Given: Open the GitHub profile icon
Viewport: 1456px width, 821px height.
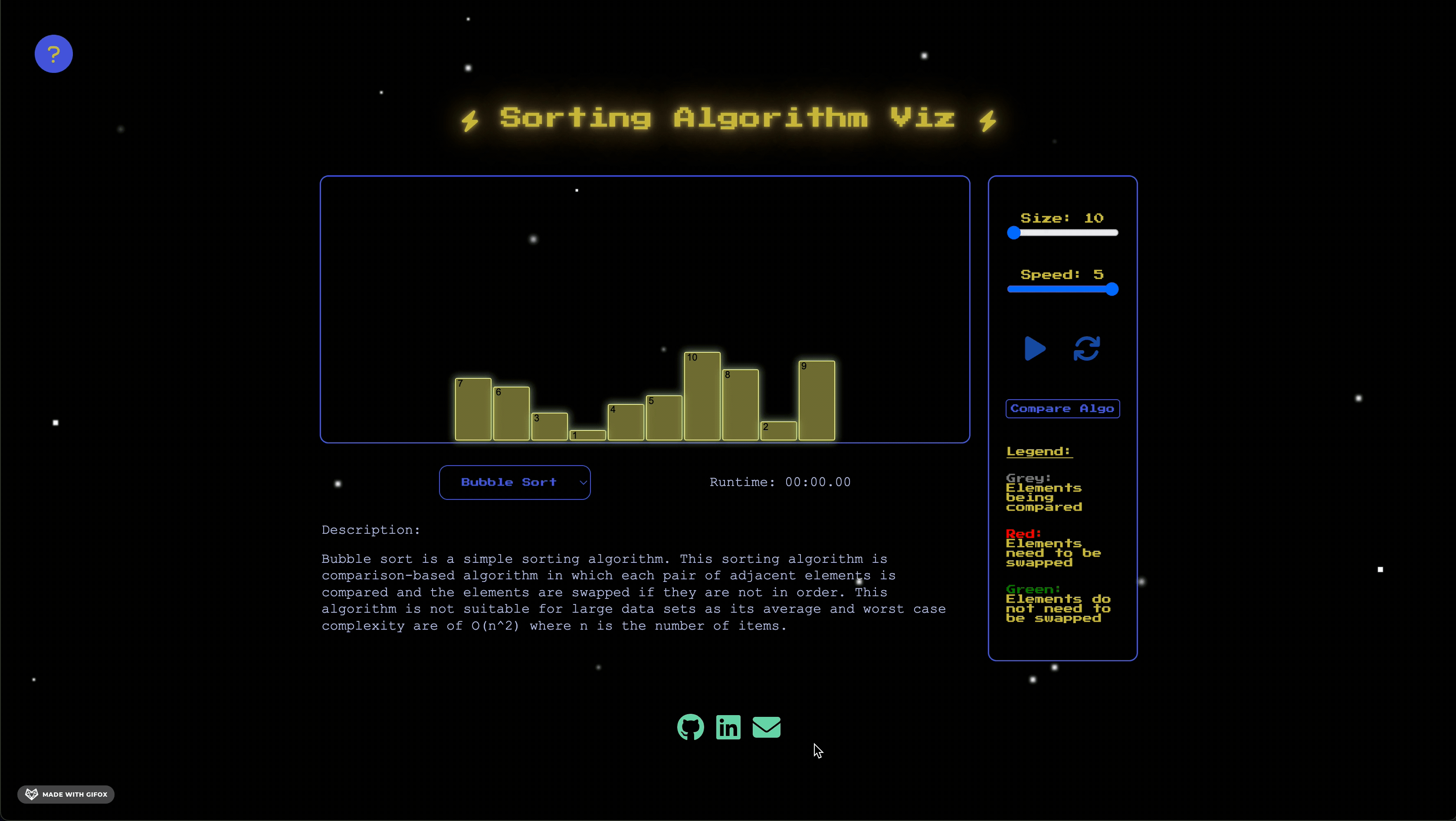Looking at the screenshot, I should coord(690,727).
